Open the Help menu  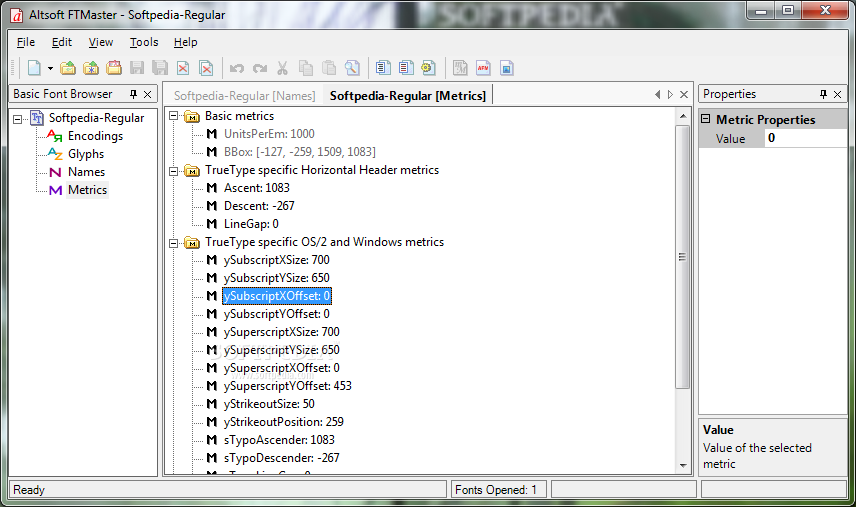coord(186,42)
